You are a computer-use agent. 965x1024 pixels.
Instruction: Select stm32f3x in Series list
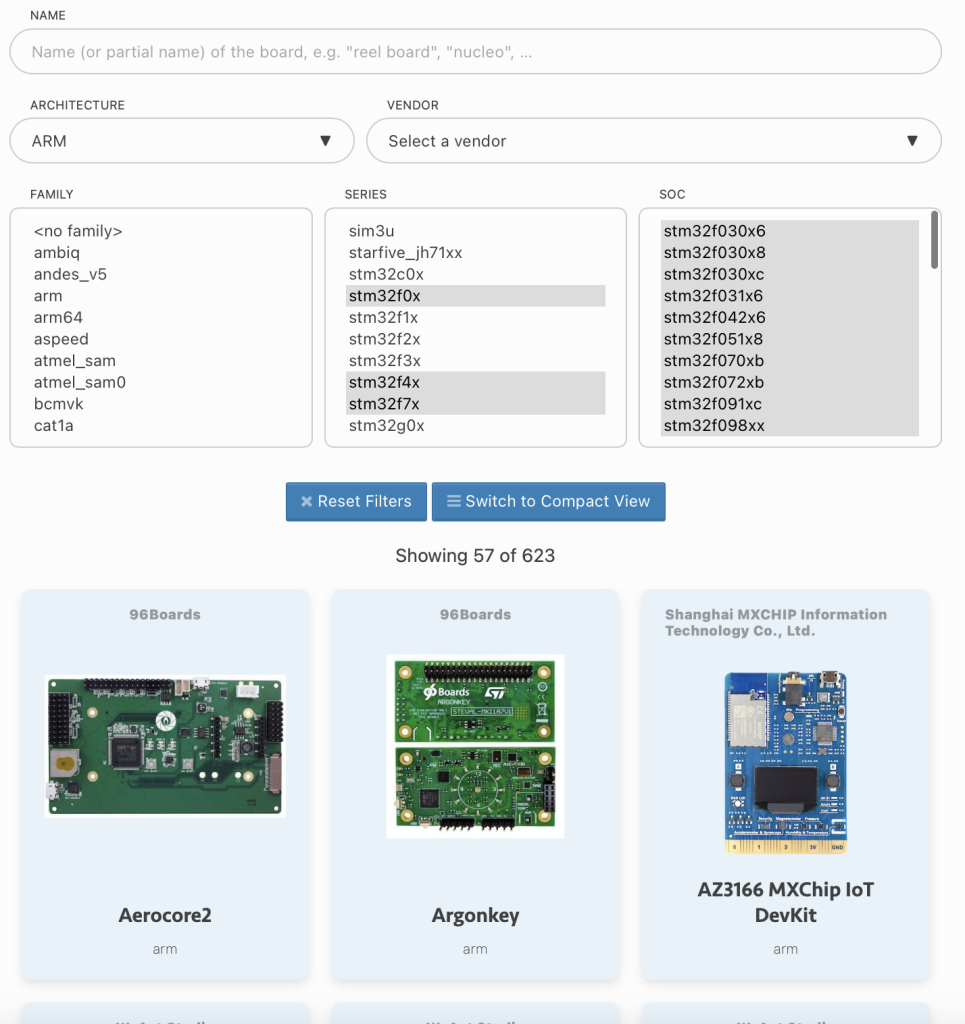coord(475,360)
